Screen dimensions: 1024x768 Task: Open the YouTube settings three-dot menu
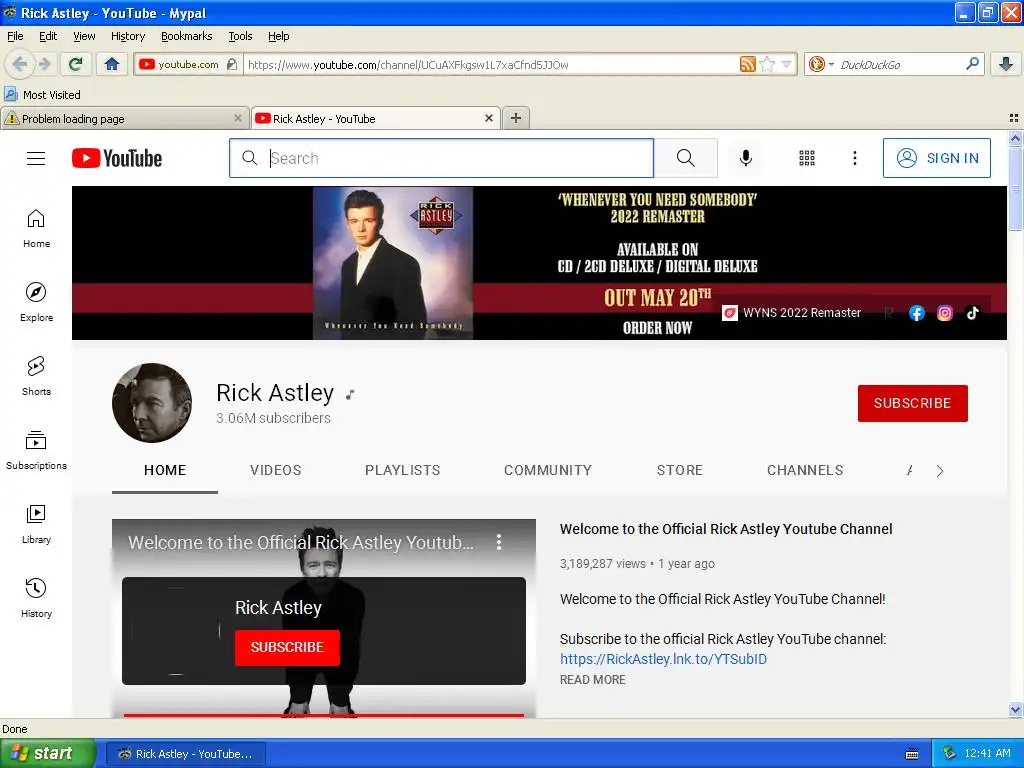point(854,158)
